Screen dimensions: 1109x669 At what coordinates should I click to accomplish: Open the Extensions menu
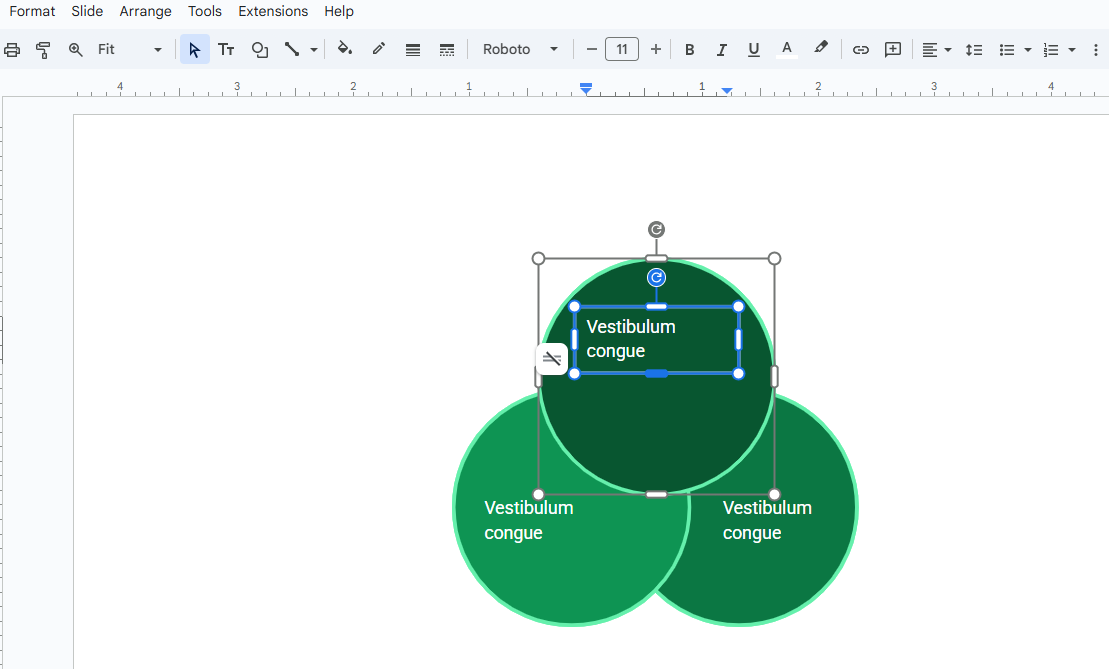(x=273, y=11)
